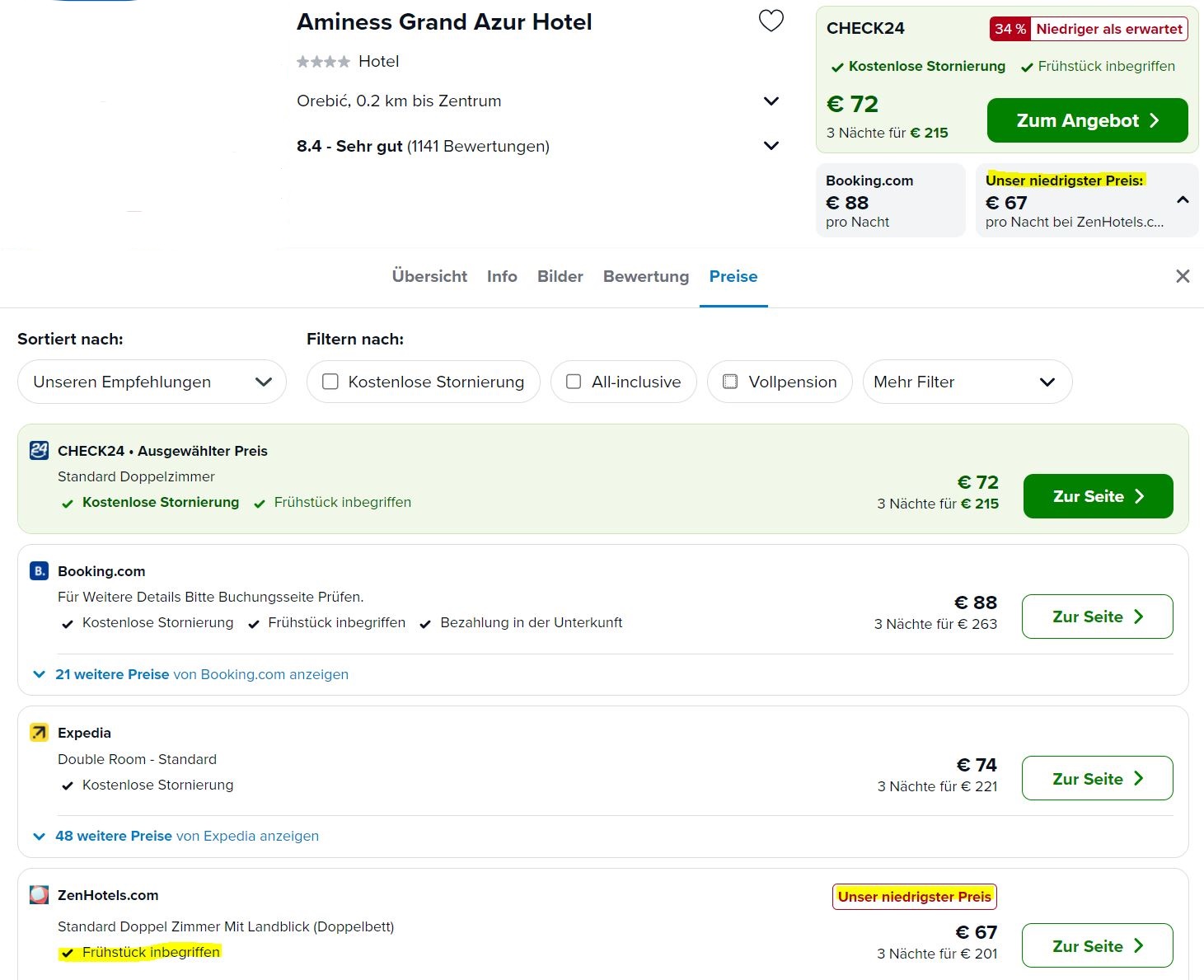Expand the Orebić location details chevron
1204x980 pixels.
pos(771,101)
